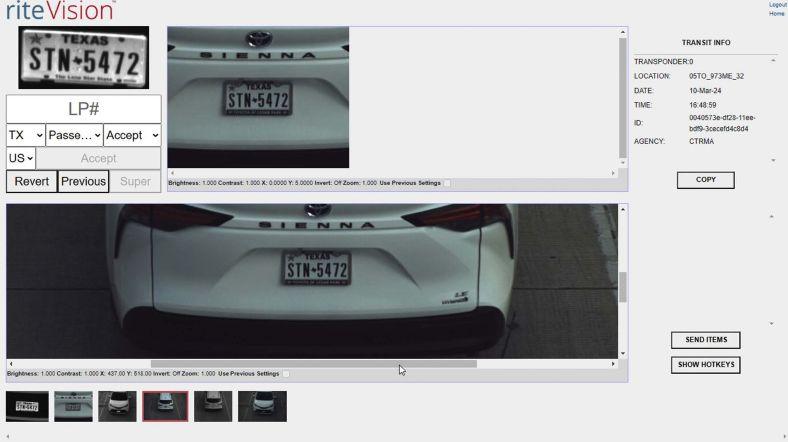Click the top image scroll-right arrow
Viewport: 788px width, 442px height.
[613, 173]
